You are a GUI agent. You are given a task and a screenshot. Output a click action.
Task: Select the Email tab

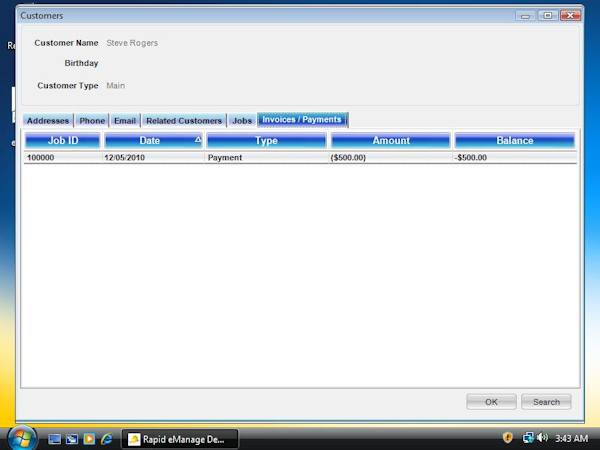coord(124,121)
